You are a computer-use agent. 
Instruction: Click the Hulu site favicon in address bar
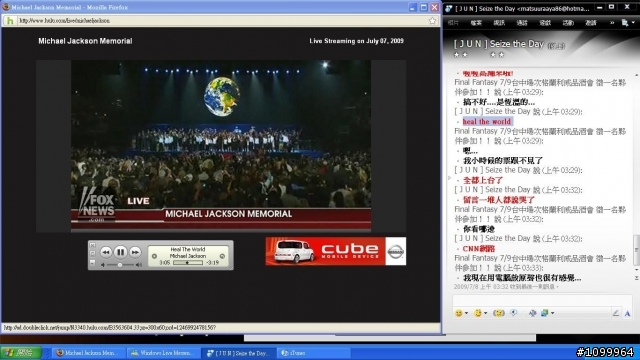pyautogui.click(x=10, y=20)
